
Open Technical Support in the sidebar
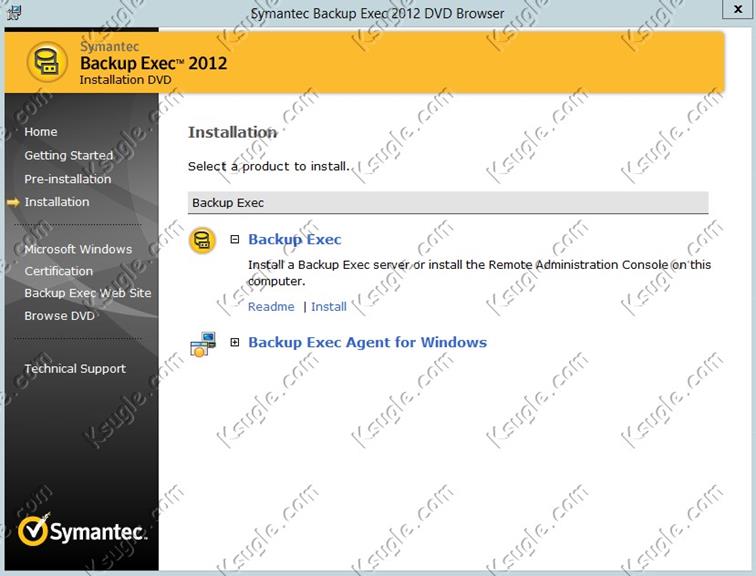(x=75, y=369)
